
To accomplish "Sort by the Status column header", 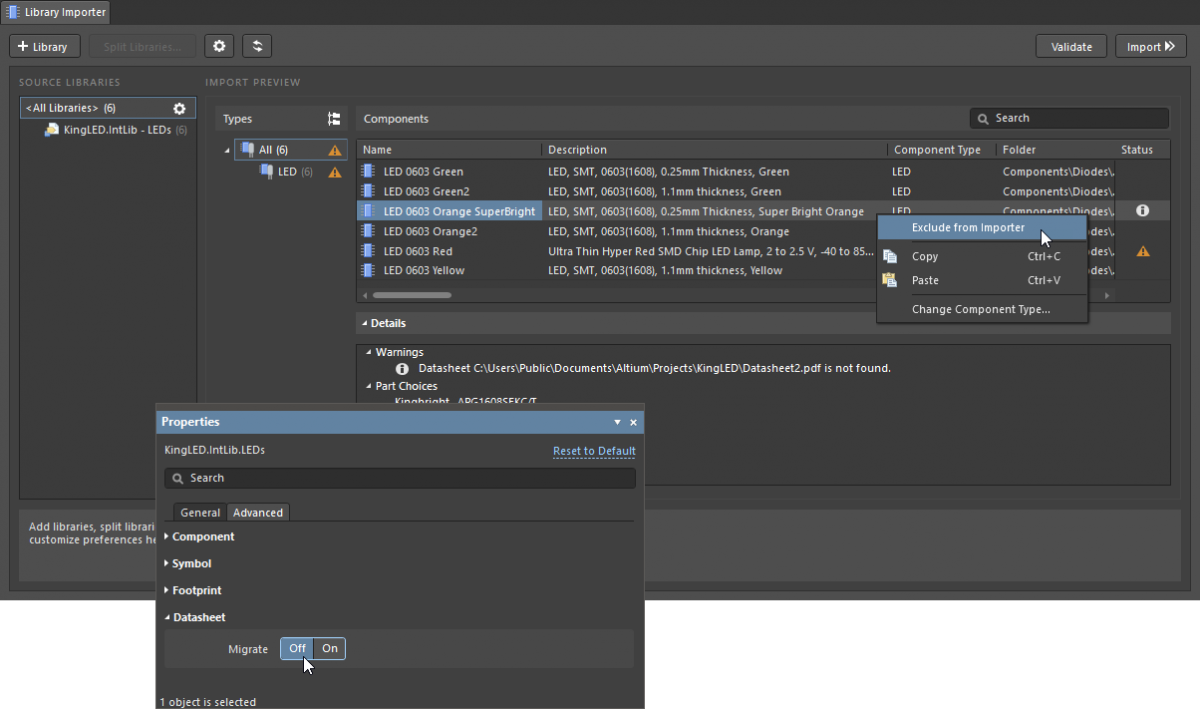I will (1143, 150).
